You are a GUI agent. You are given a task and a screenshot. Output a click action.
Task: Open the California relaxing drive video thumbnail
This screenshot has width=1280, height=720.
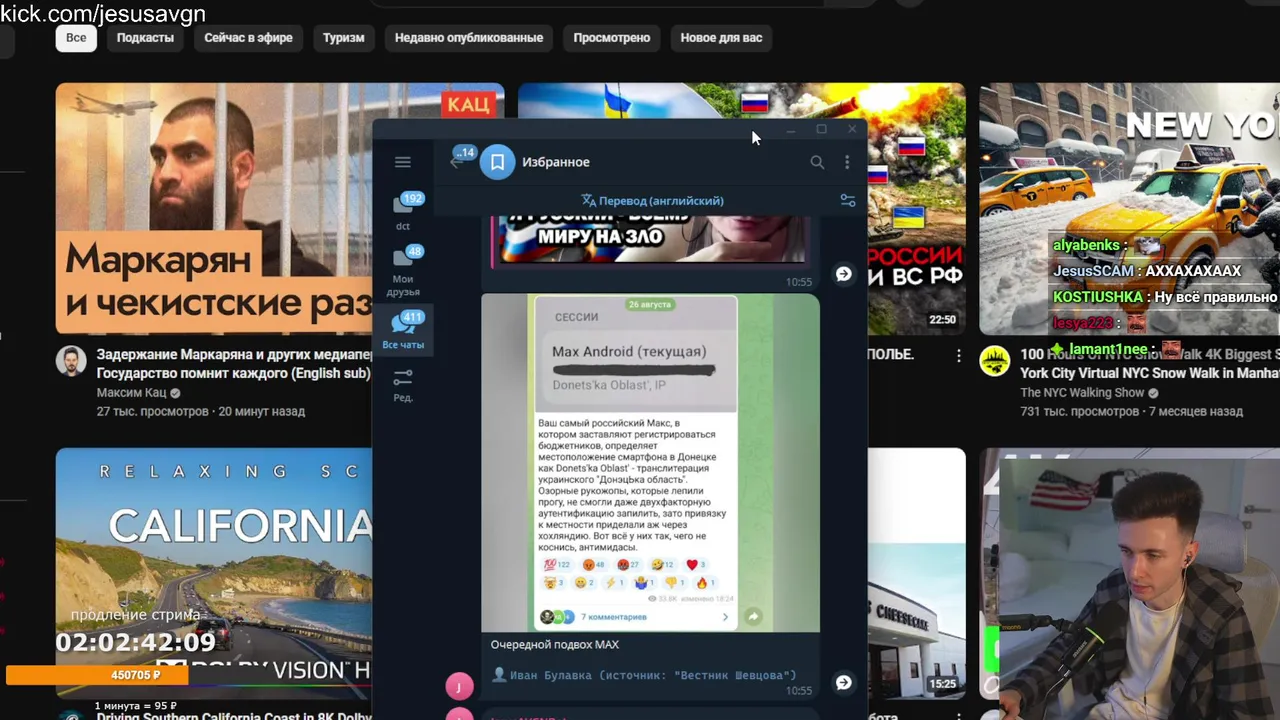click(214, 574)
